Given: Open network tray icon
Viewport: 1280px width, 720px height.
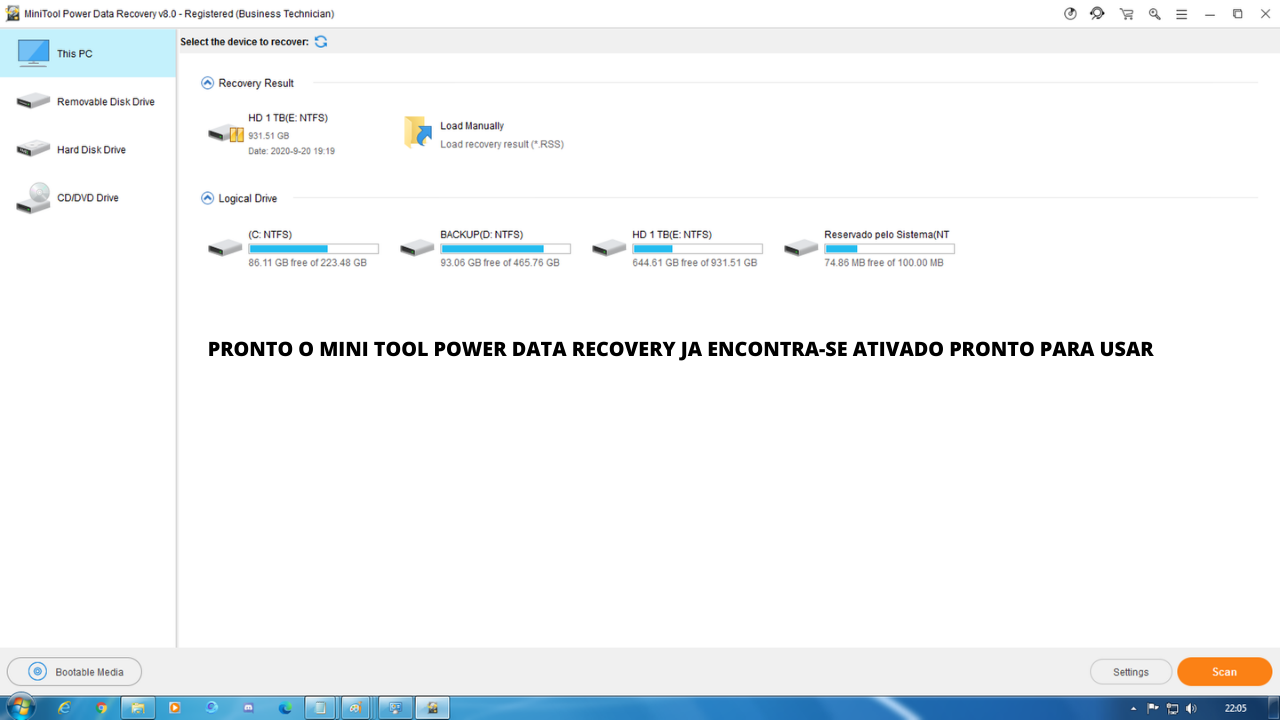Looking at the screenshot, I should pos(1172,708).
